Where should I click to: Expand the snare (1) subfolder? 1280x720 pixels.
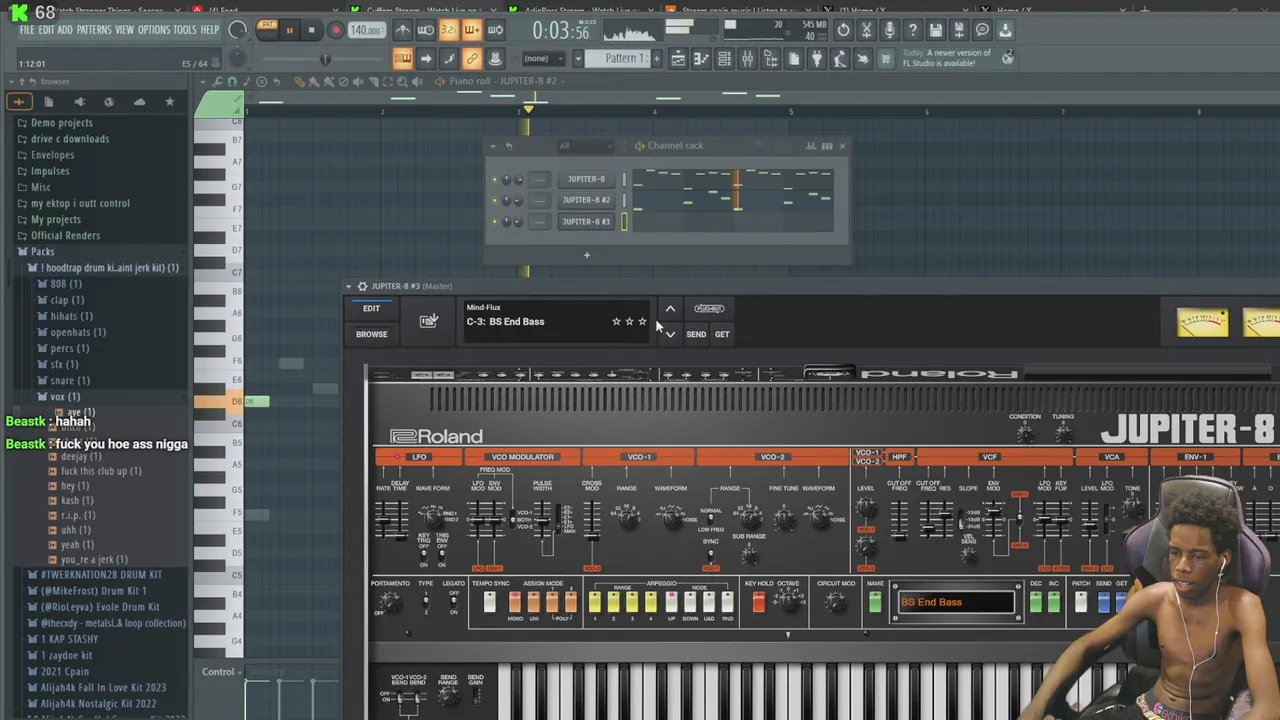(70, 380)
